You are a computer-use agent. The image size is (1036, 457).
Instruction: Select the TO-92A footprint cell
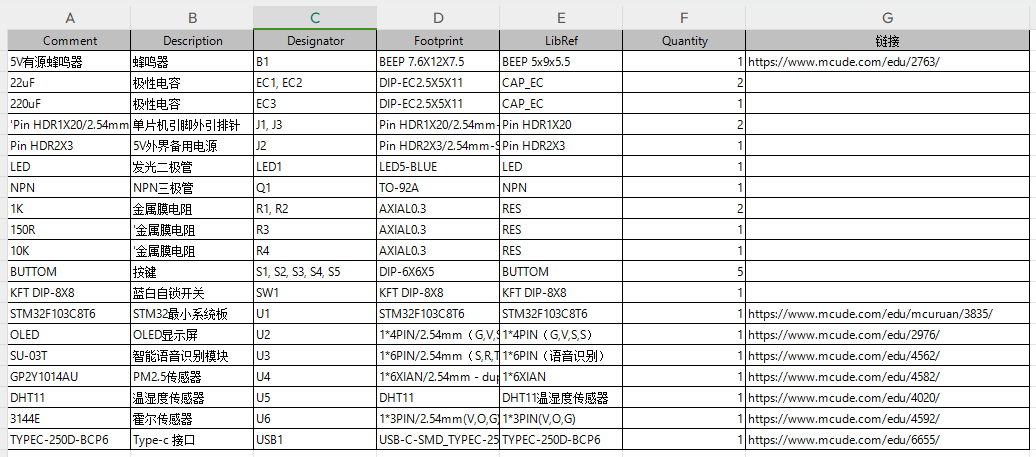[x=438, y=188]
